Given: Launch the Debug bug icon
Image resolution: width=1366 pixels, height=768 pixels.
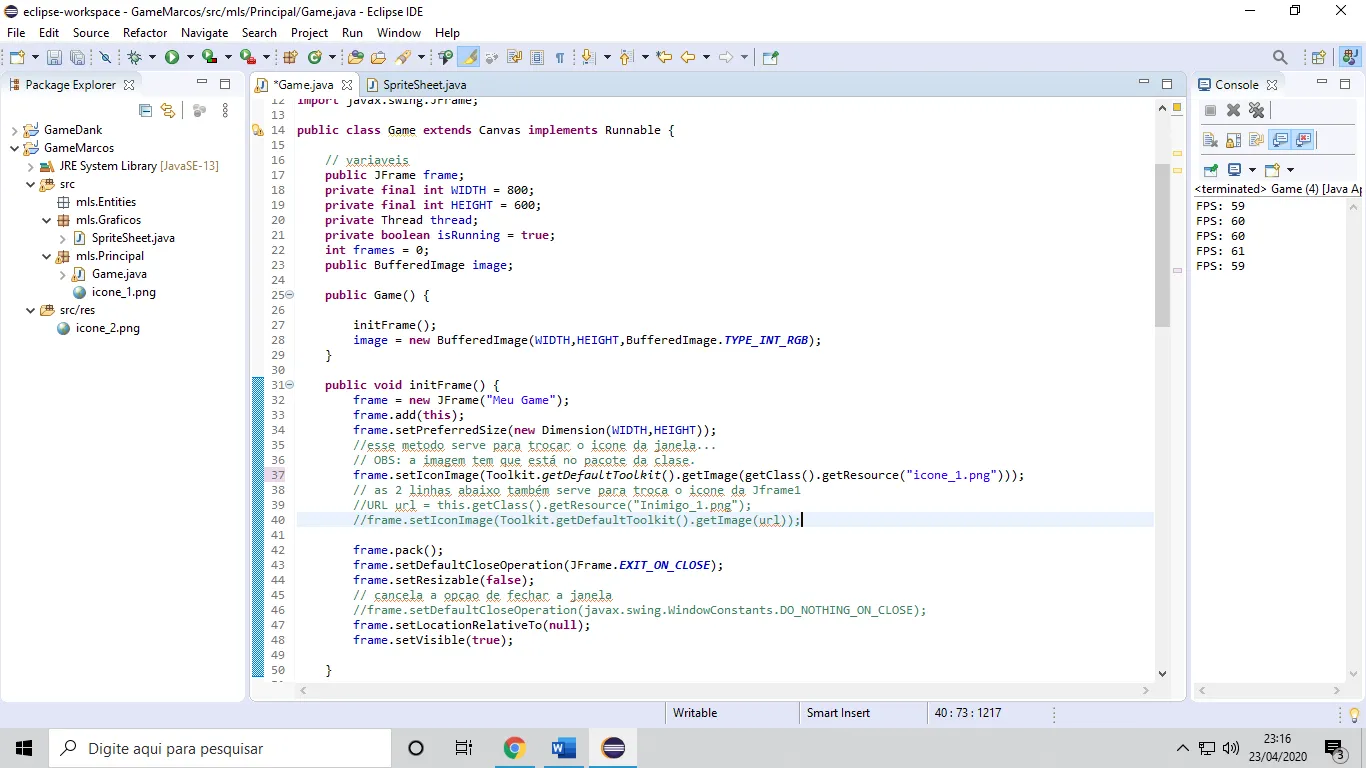Looking at the screenshot, I should tap(134, 57).
